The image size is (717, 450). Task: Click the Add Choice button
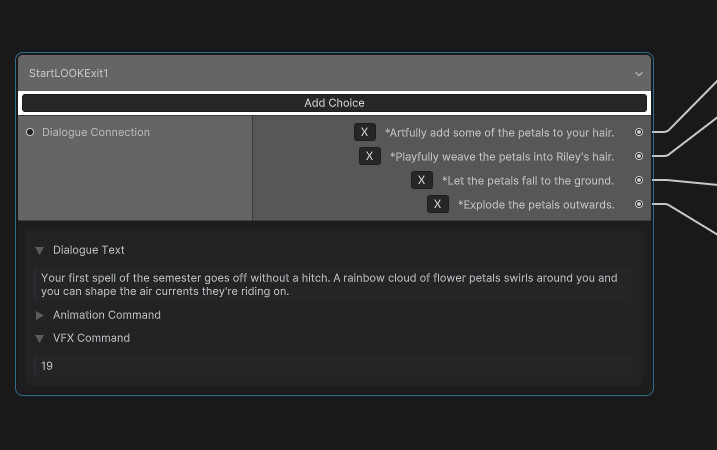334,103
